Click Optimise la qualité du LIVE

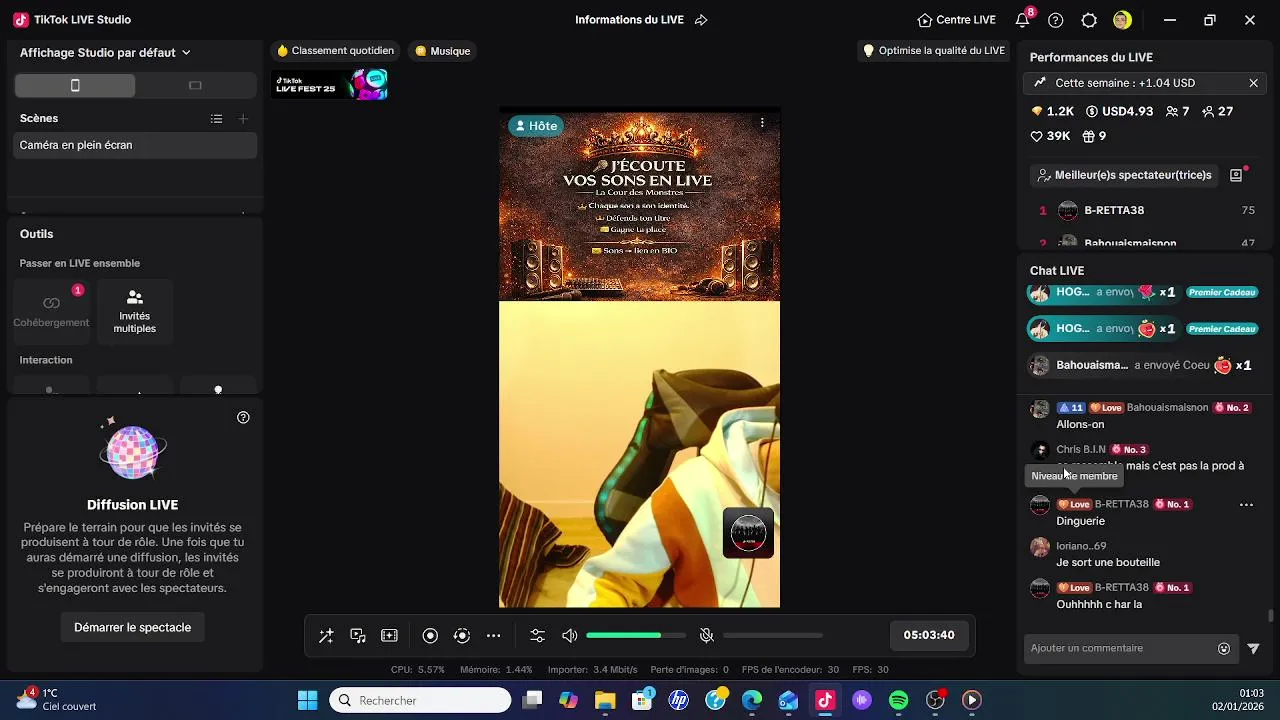click(934, 51)
